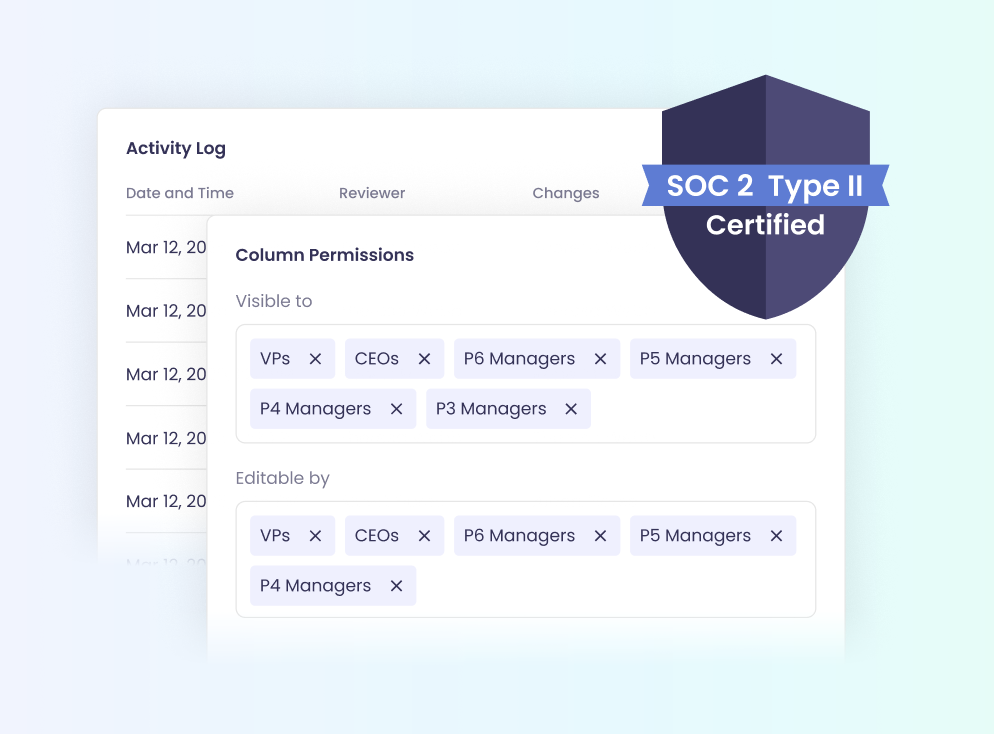994x734 pixels.
Task: Remove VPs tag from Visible to
Action: 315,359
